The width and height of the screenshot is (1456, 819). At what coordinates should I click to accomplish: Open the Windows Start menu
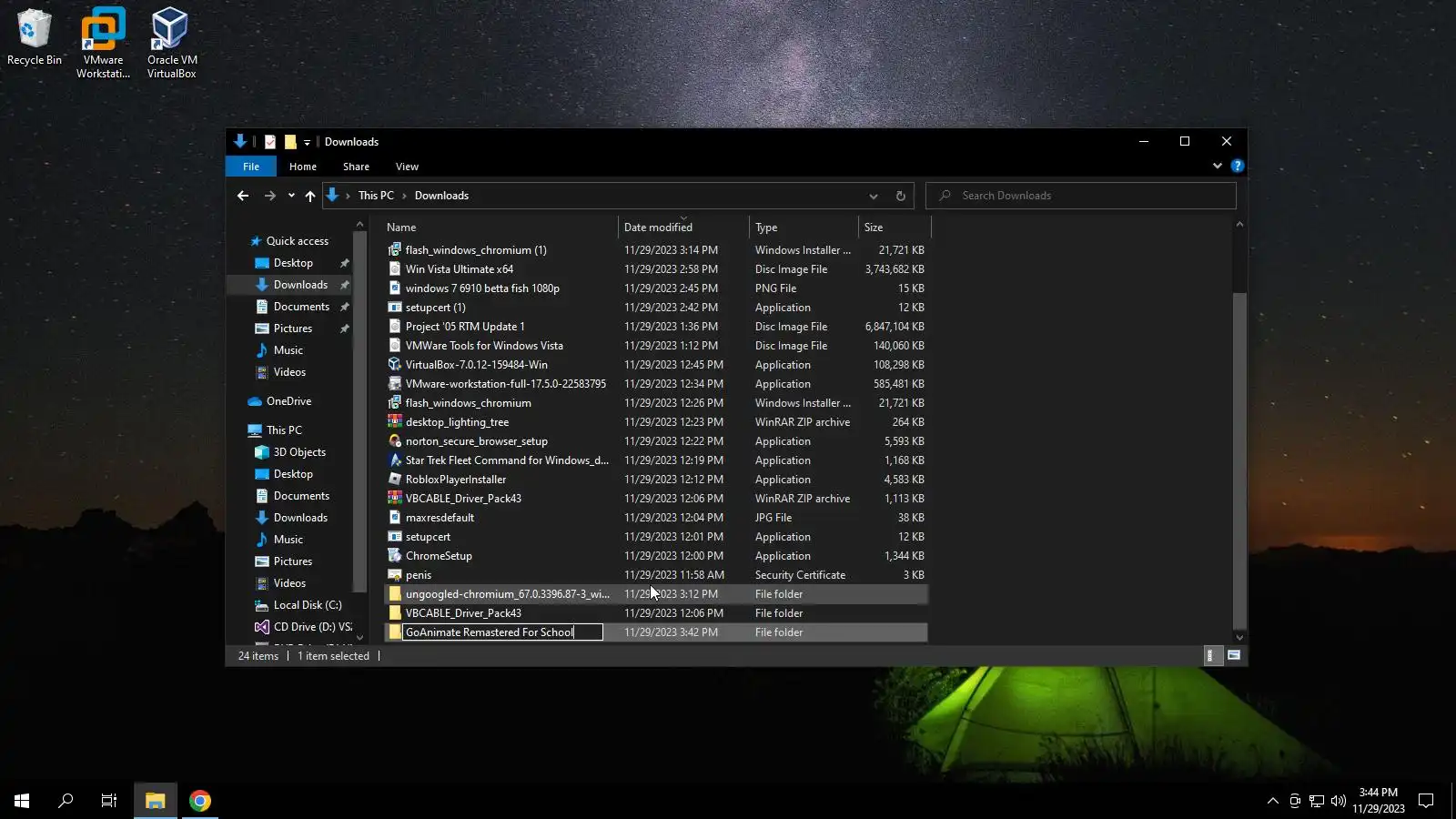[22, 801]
